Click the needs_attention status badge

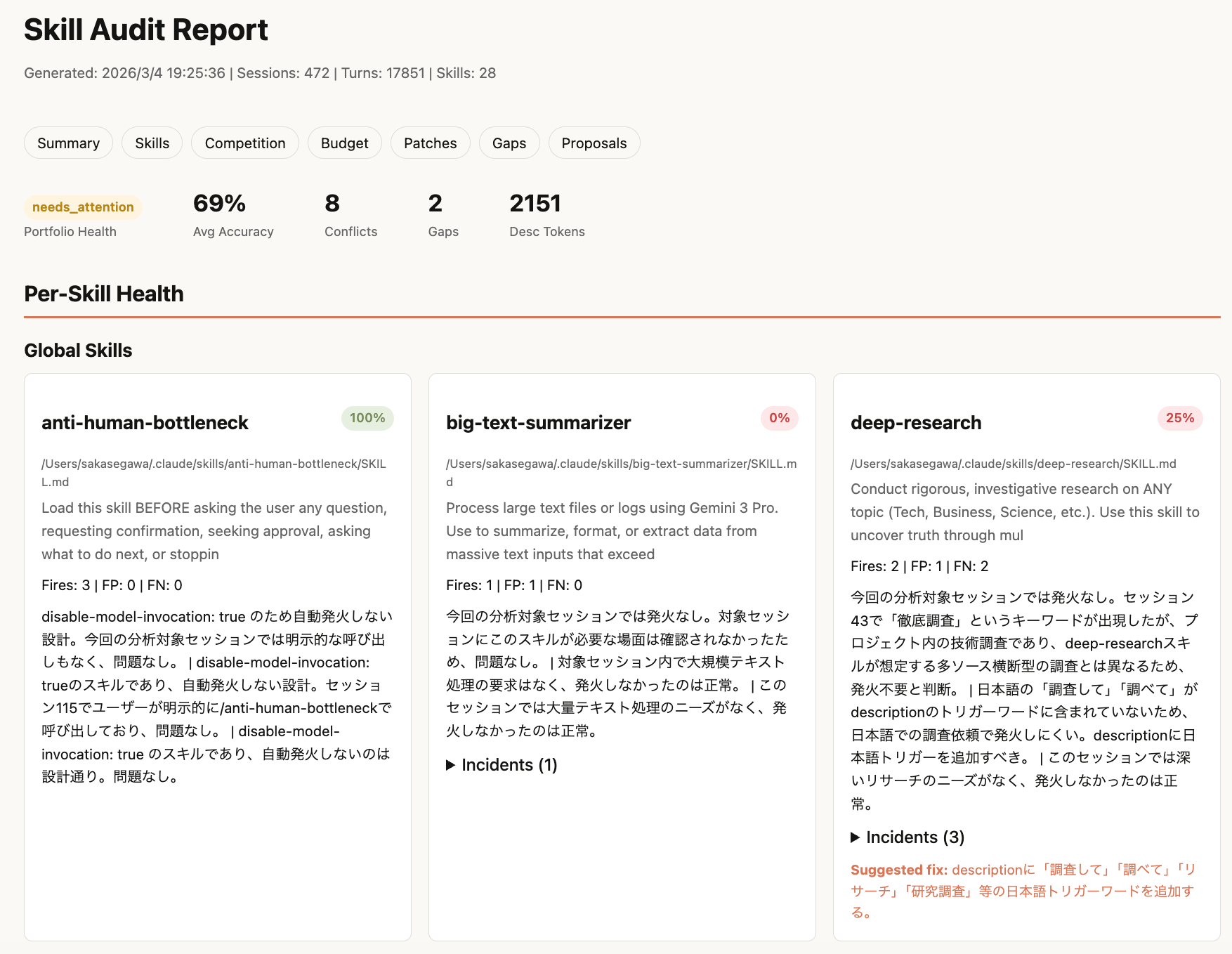pos(81,207)
